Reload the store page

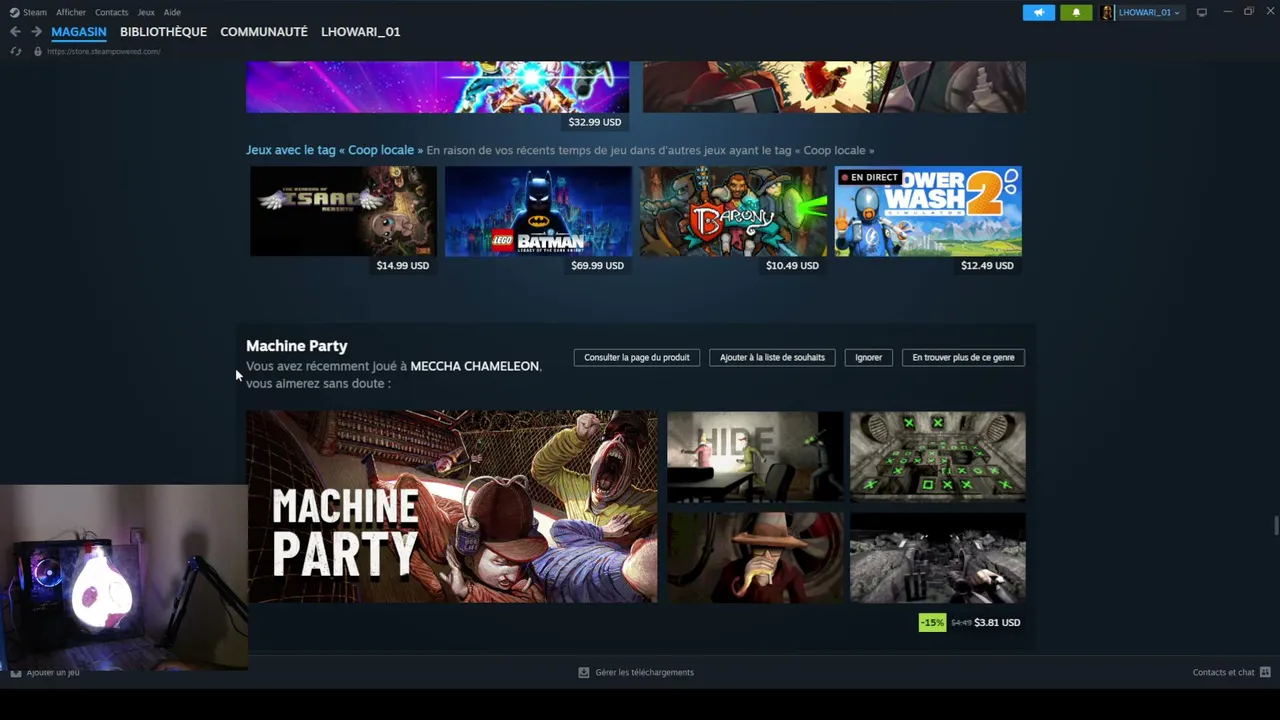(x=15, y=51)
